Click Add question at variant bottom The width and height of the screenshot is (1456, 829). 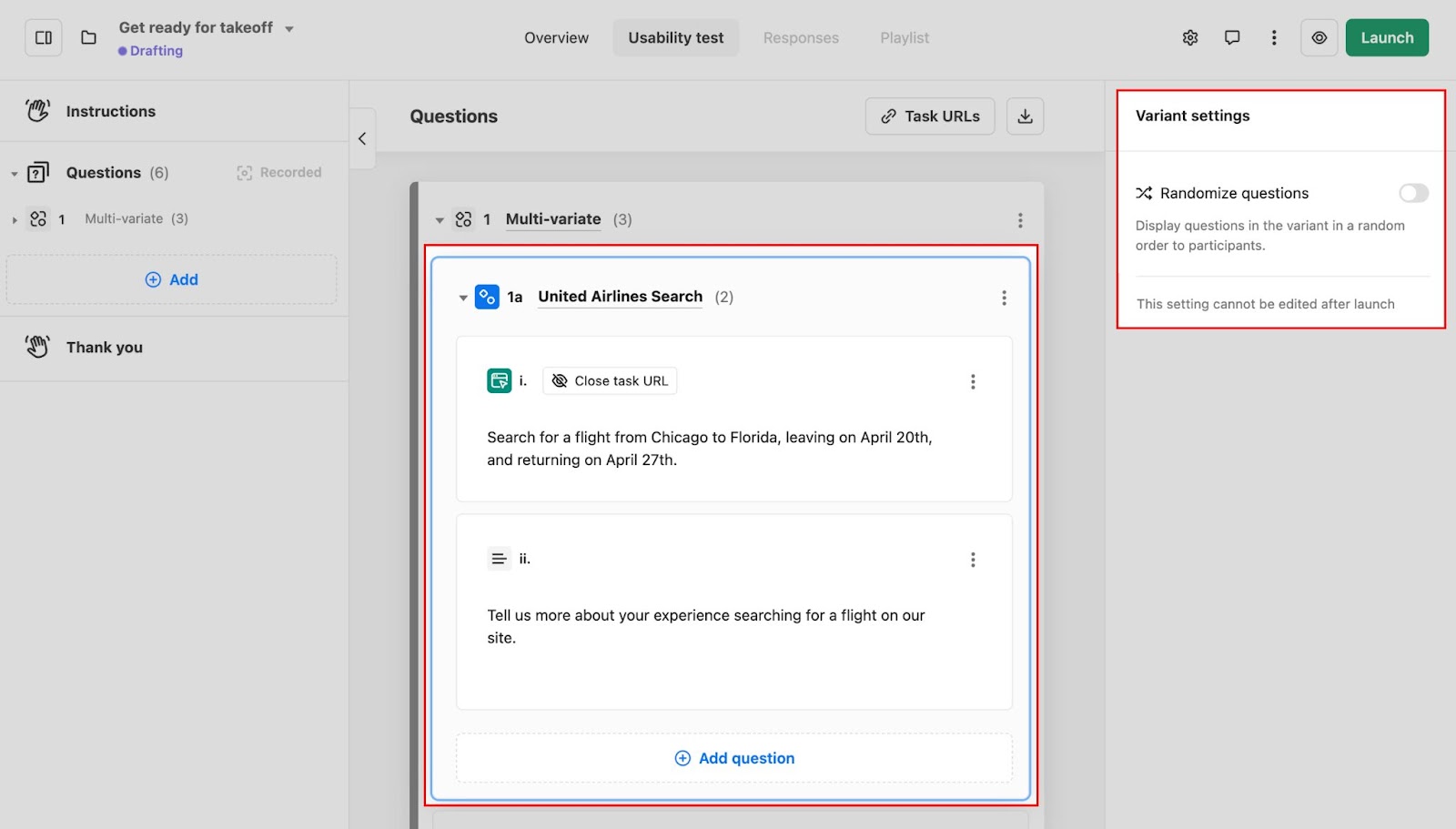(734, 758)
